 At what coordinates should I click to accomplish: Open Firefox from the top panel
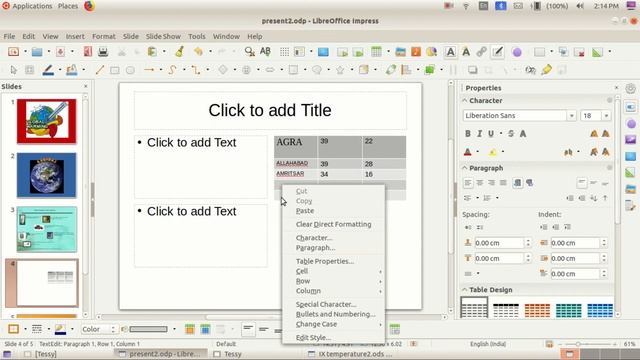coord(89,6)
